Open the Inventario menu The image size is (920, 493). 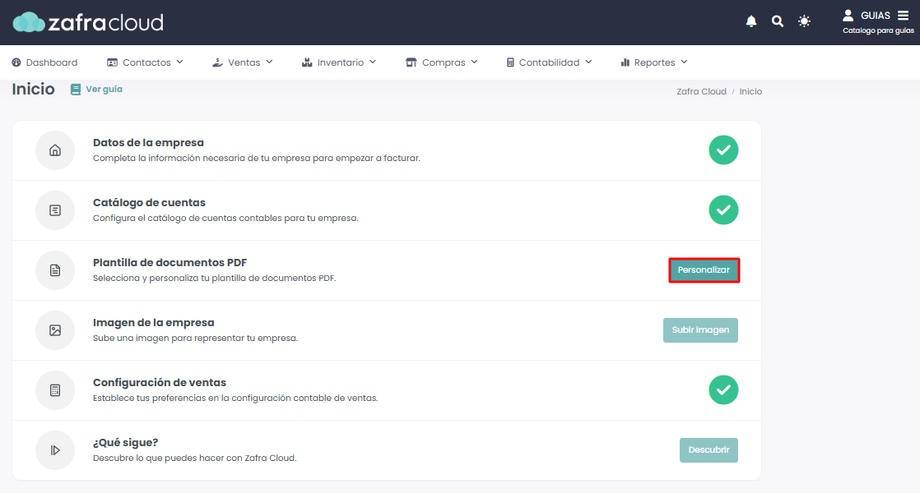pyautogui.click(x=339, y=62)
